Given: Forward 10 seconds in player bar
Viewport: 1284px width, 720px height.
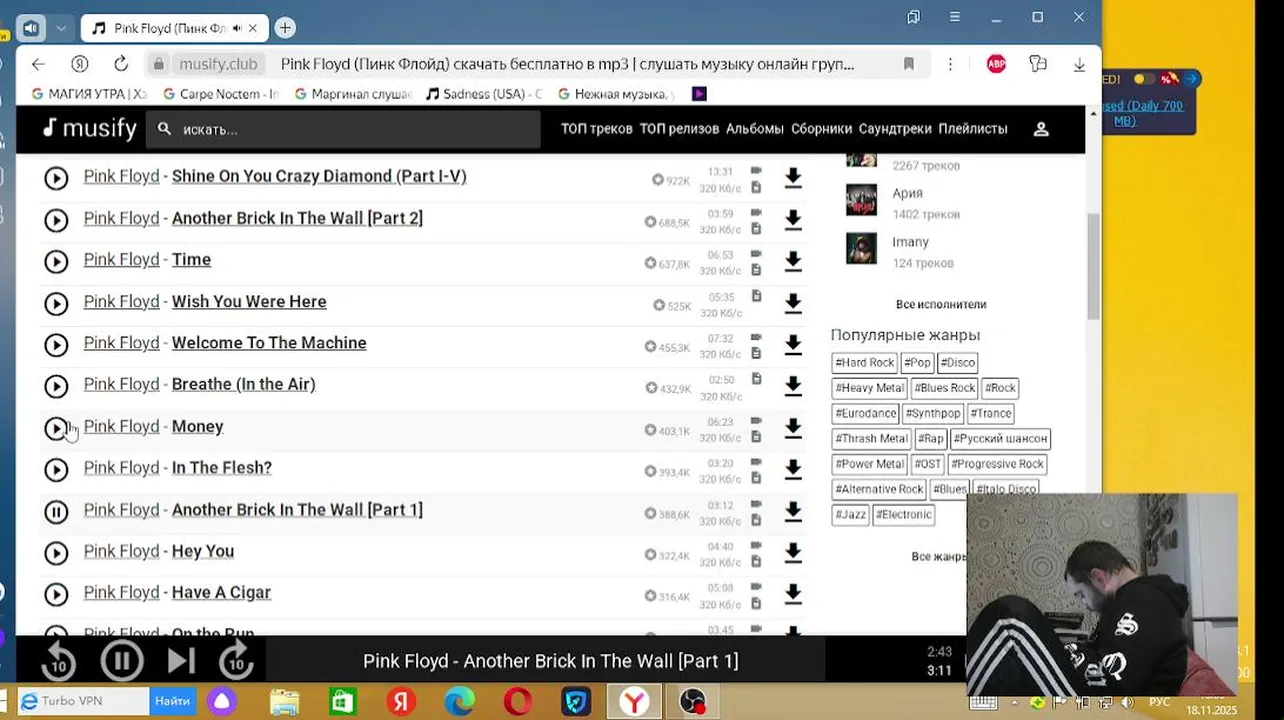Looking at the screenshot, I should tap(236, 661).
